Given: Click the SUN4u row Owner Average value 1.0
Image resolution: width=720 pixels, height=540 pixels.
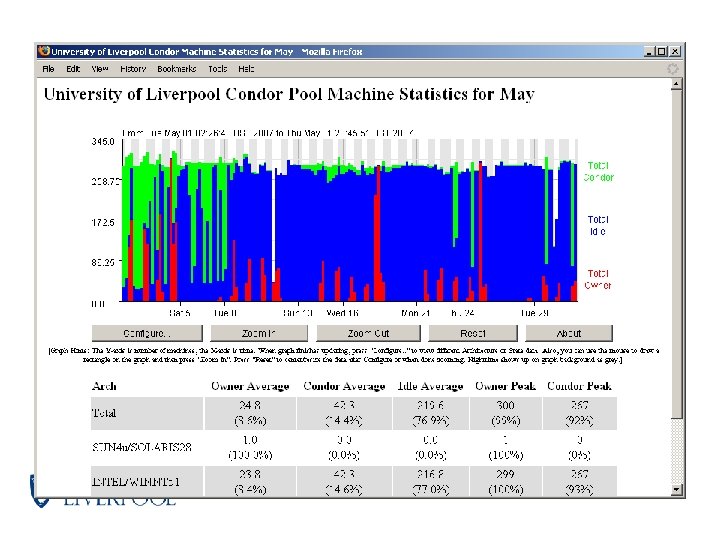Looking at the screenshot, I should (x=250, y=440).
